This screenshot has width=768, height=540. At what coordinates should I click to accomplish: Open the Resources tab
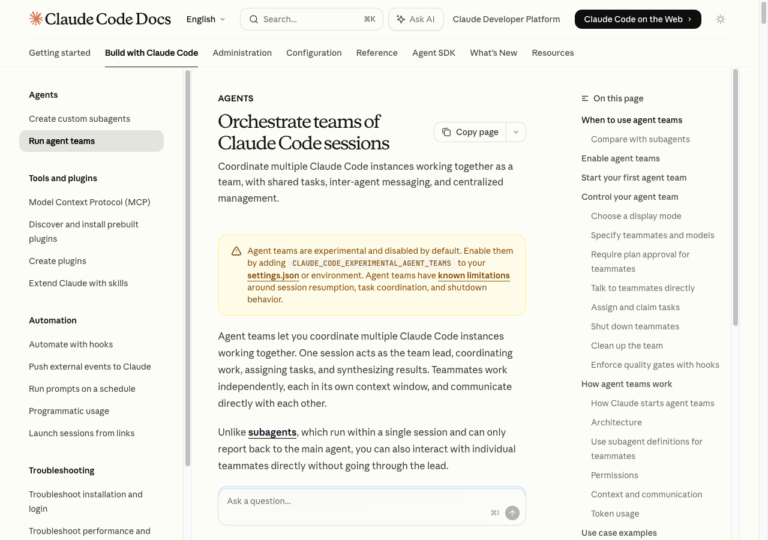tap(552, 52)
